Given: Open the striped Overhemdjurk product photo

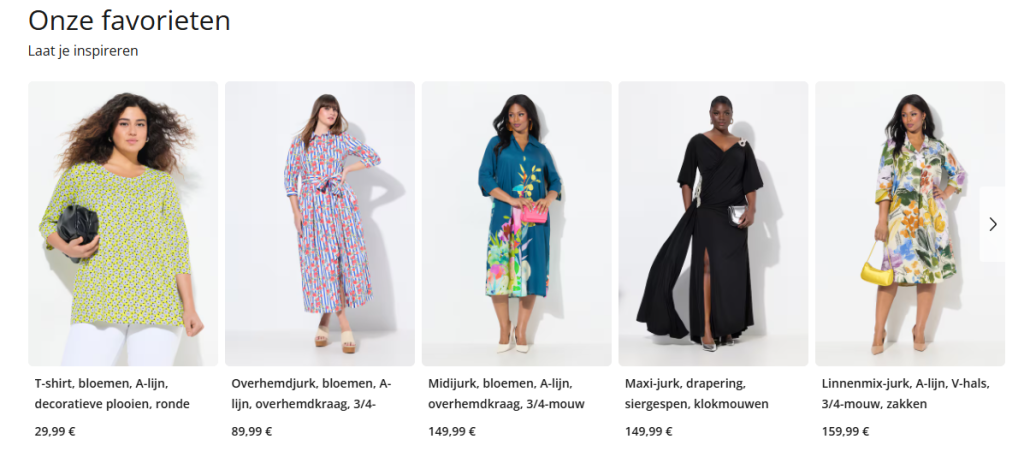Looking at the screenshot, I should pyautogui.click(x=320, y=223).
